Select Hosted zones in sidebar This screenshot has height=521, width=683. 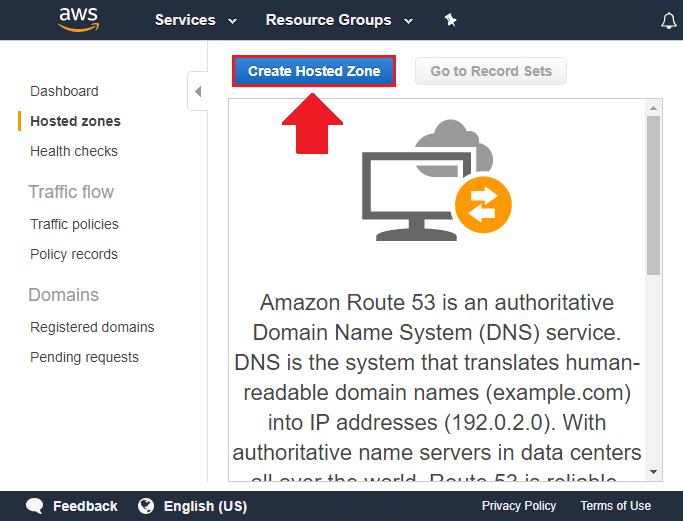[x=75, y=121]
